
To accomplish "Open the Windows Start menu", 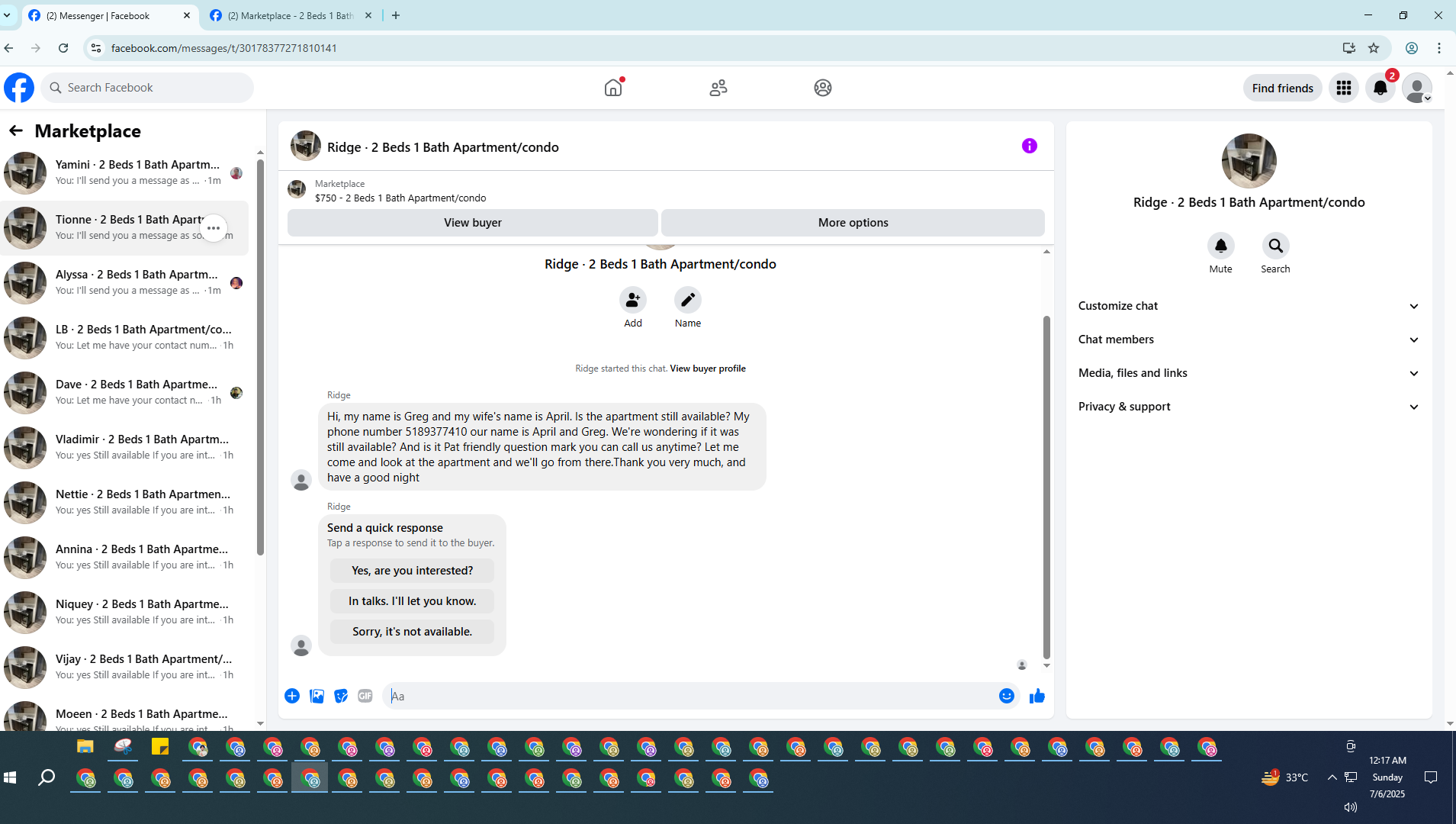I will (10, 777).
